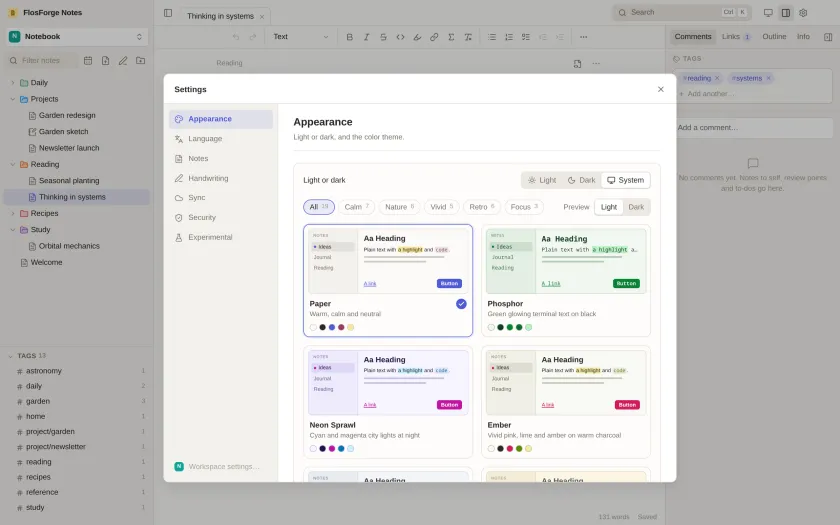Click the Italic formatting icon
840x525 pixels.
366,37
